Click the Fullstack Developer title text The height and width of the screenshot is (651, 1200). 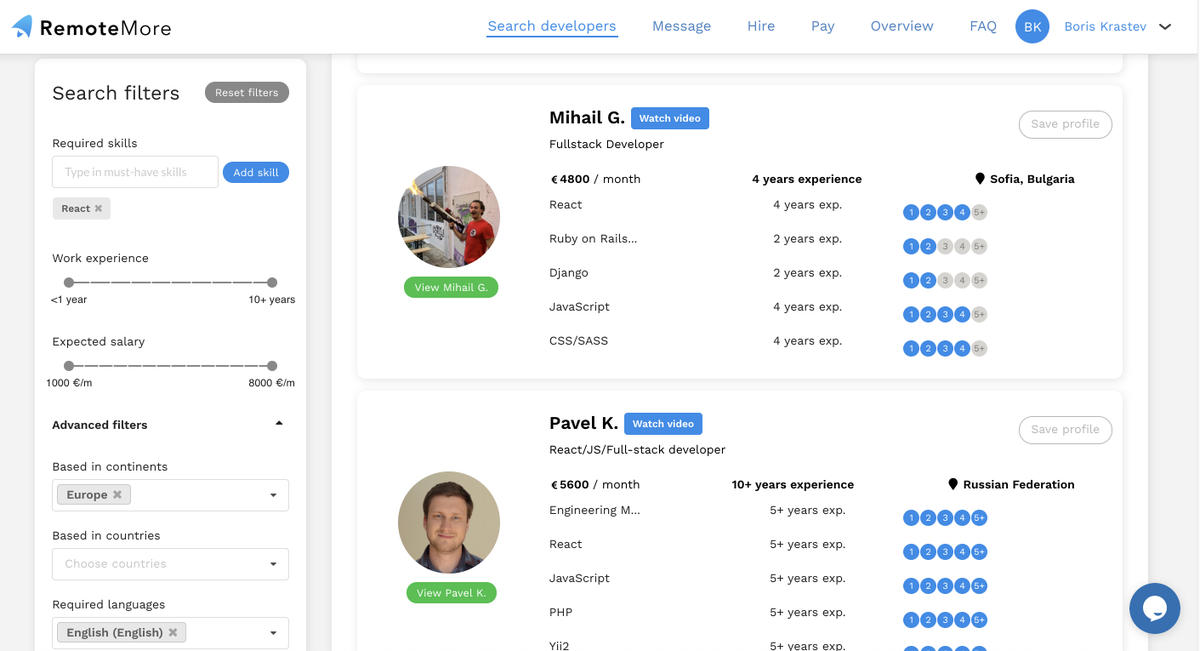(606, 144)
